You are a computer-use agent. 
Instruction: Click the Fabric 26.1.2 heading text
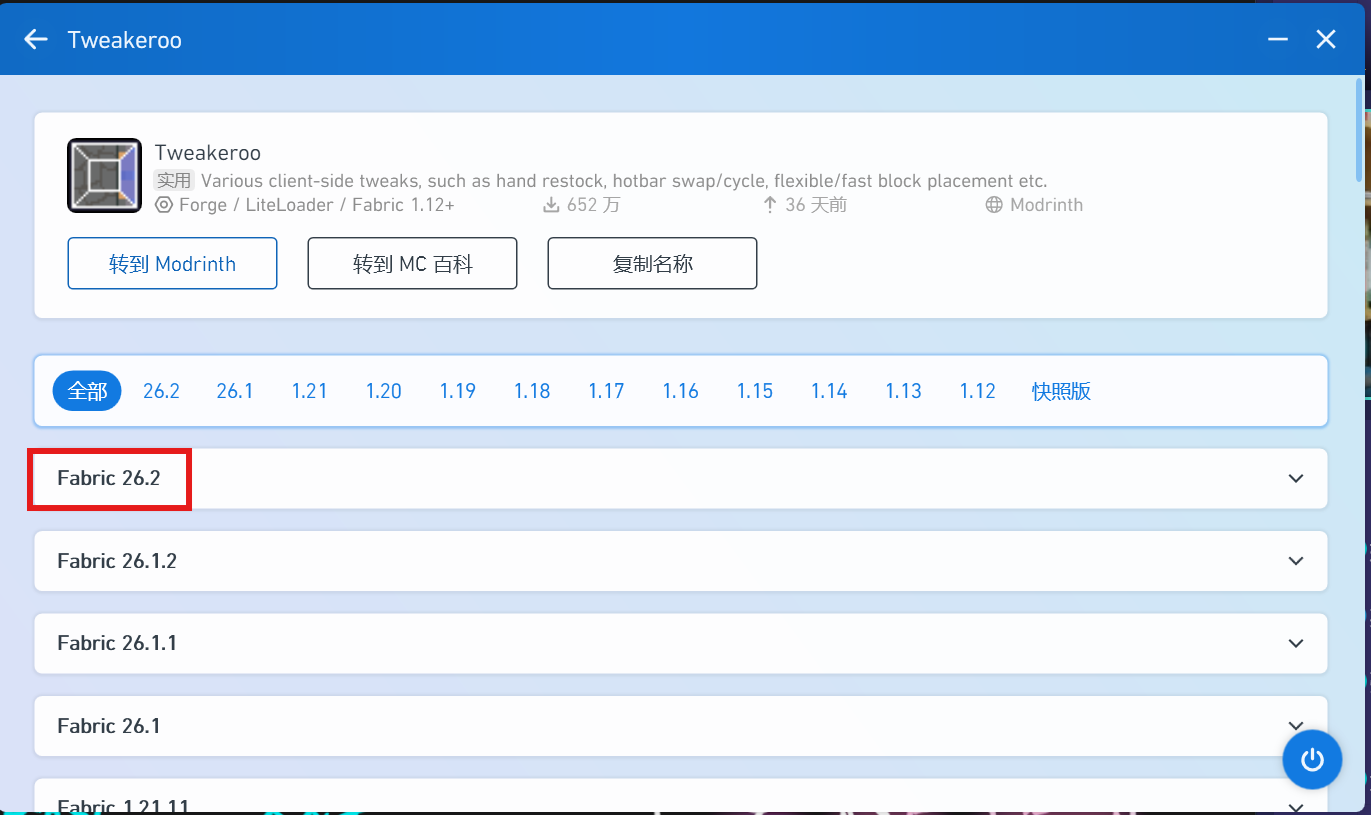117,561
